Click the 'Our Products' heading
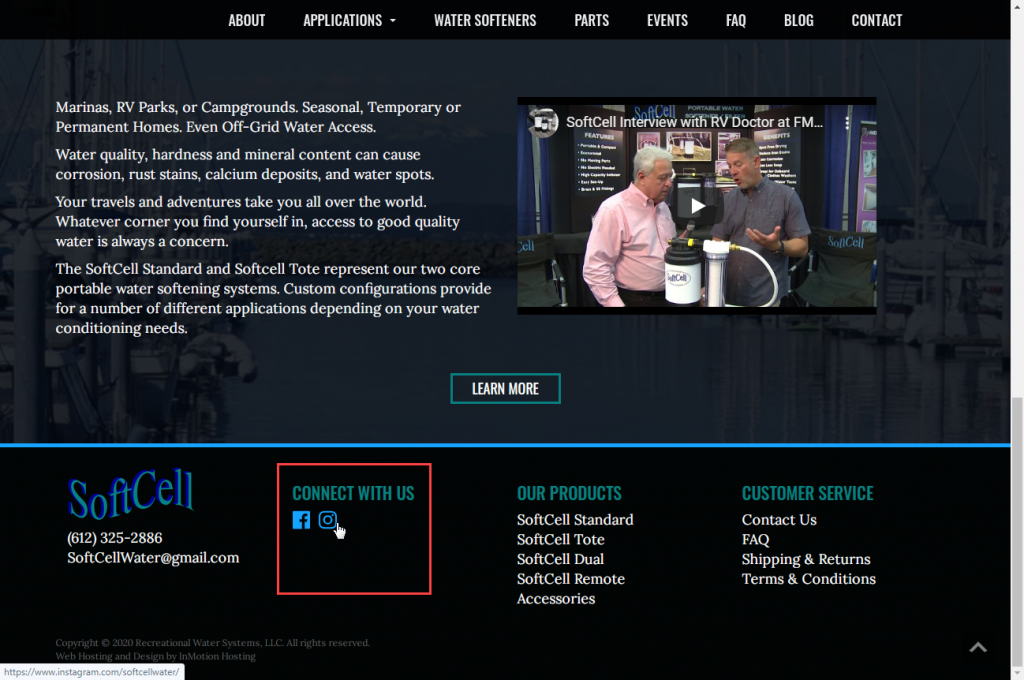 tap(569, 493)
